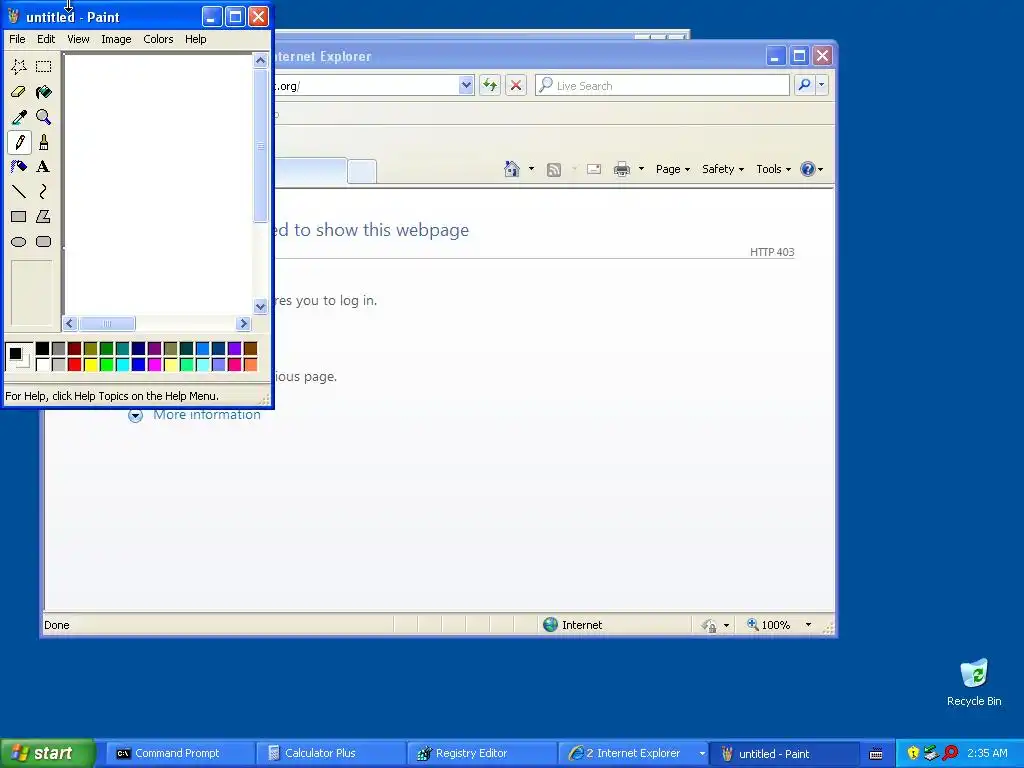This screenshot has height=768, width=1024.
Task: Click the Stop button in Internet Explorer
Action: [516, 85]
